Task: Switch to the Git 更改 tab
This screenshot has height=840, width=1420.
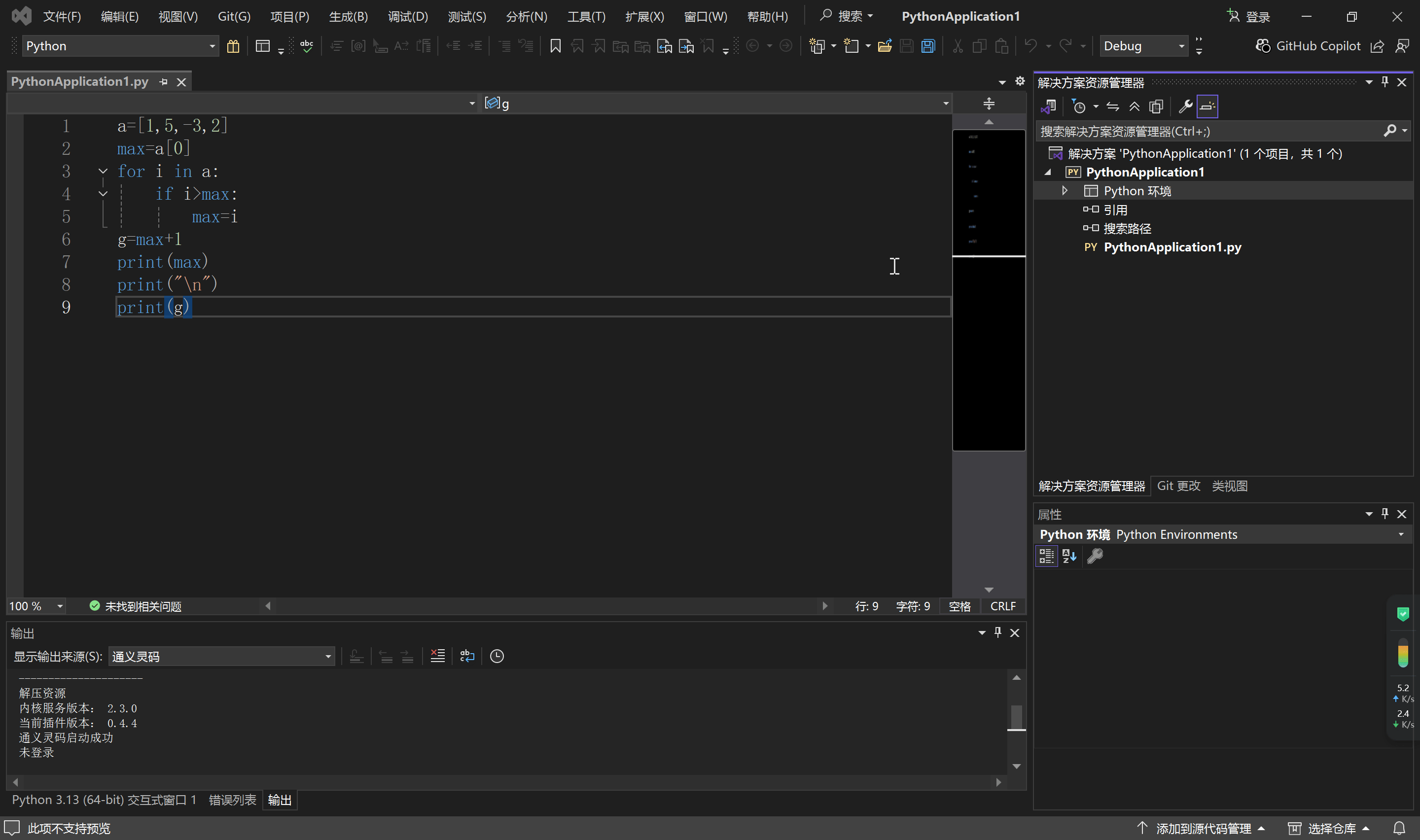Action: [1178, 486]
